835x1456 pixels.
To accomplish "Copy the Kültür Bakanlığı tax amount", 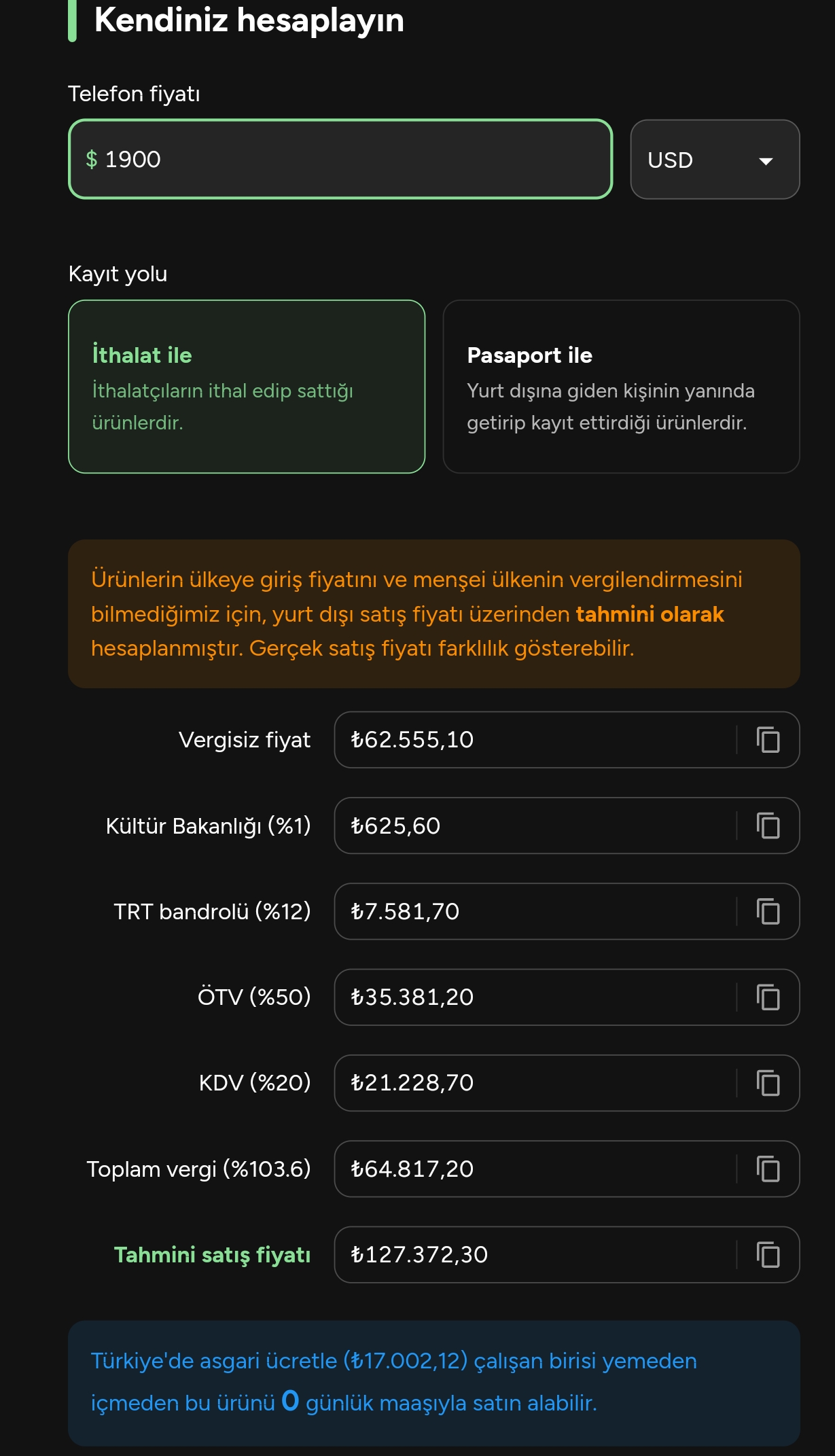I will 768,825.
